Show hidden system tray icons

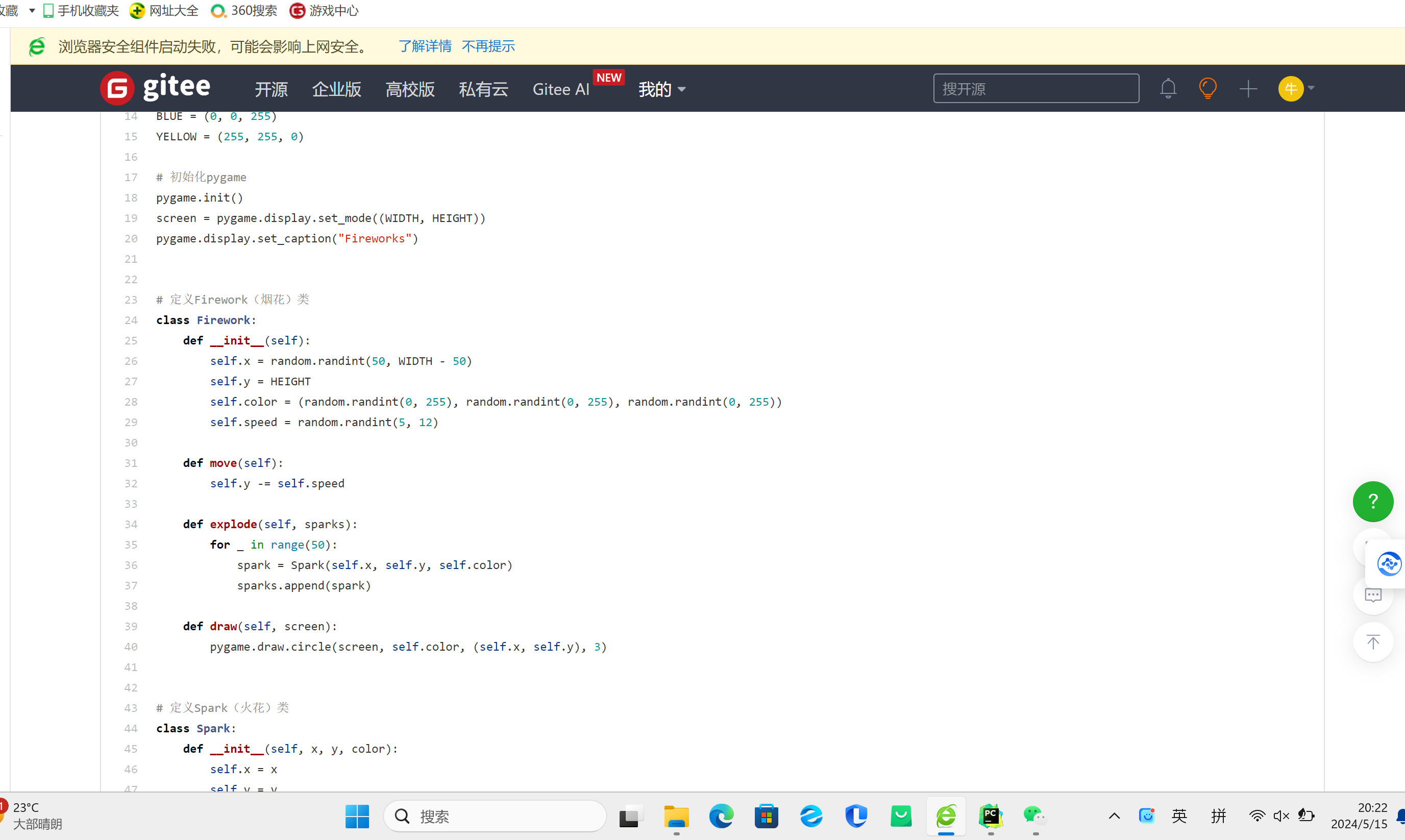click(x=1114, y=816)
